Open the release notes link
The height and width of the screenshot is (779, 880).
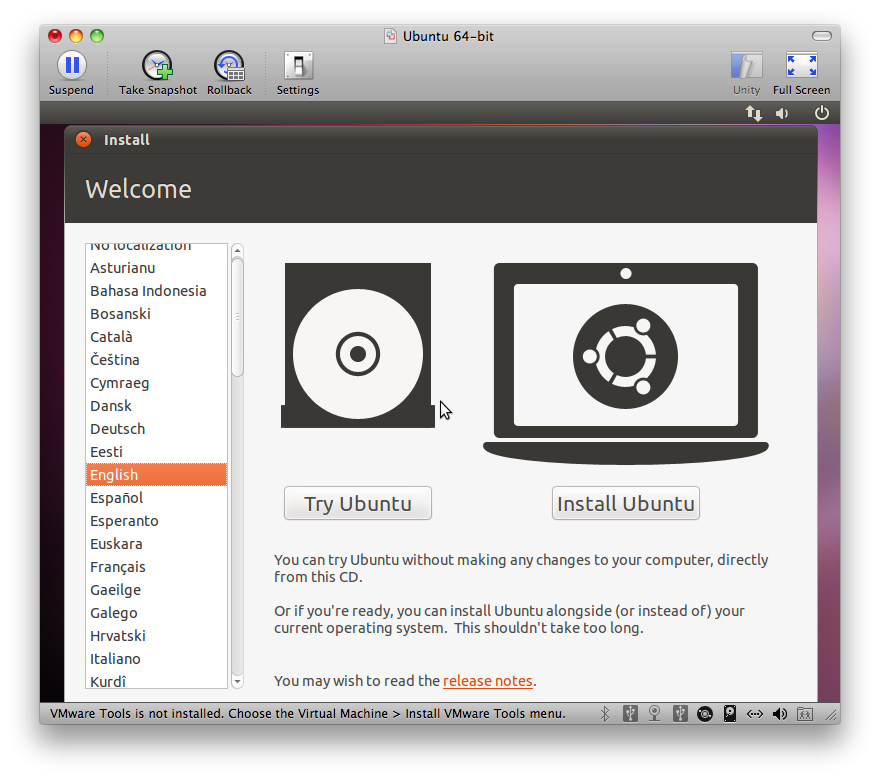[x=488, y=681]
